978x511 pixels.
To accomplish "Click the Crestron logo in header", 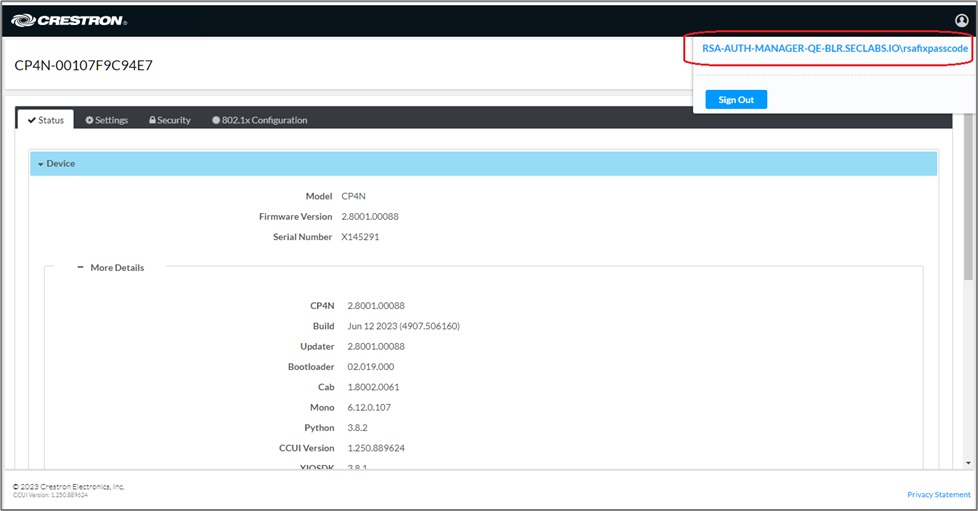I will (x=68, y=20).
